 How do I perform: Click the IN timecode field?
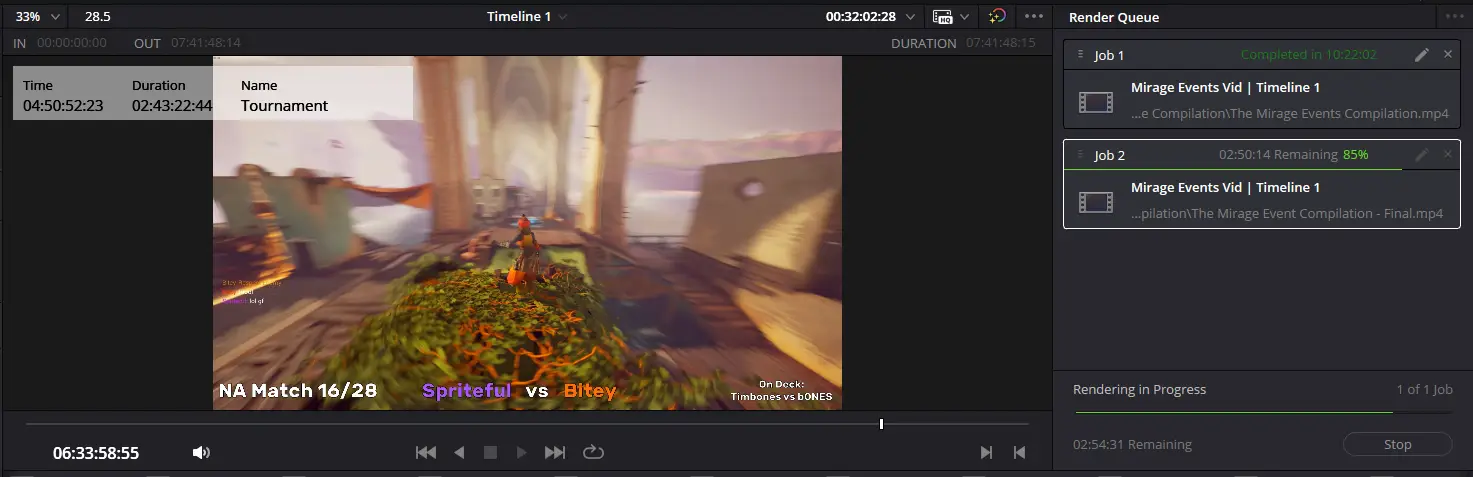(x=72, y=43)
